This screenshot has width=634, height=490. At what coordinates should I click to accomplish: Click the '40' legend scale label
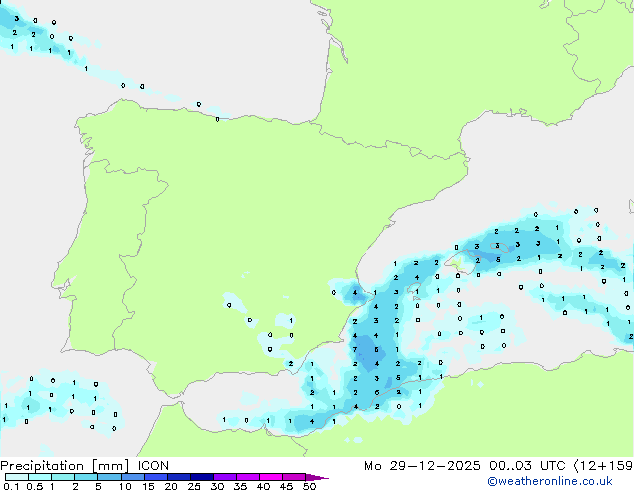[x=263, y=486]
